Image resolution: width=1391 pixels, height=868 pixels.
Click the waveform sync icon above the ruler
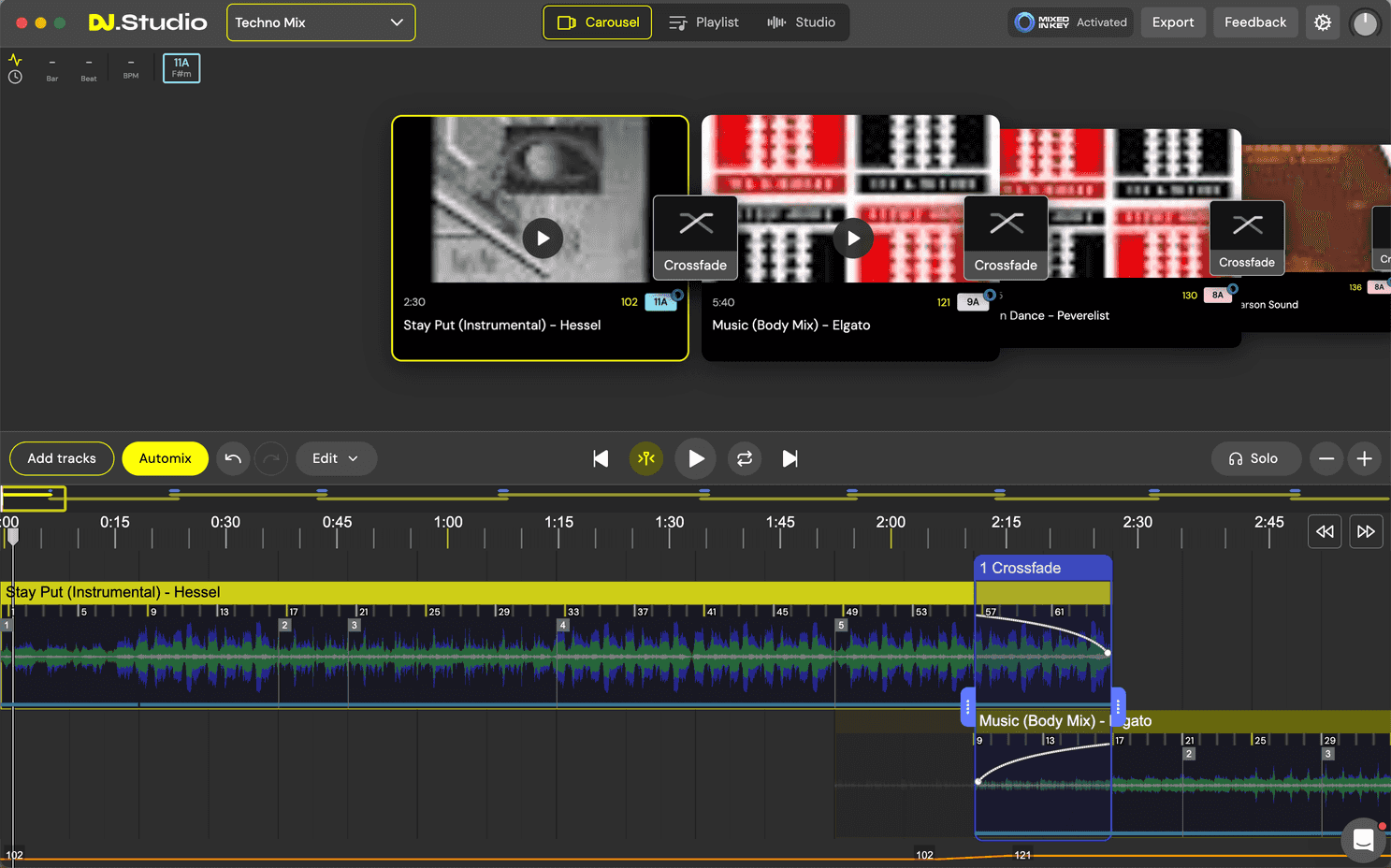point(15,59)
